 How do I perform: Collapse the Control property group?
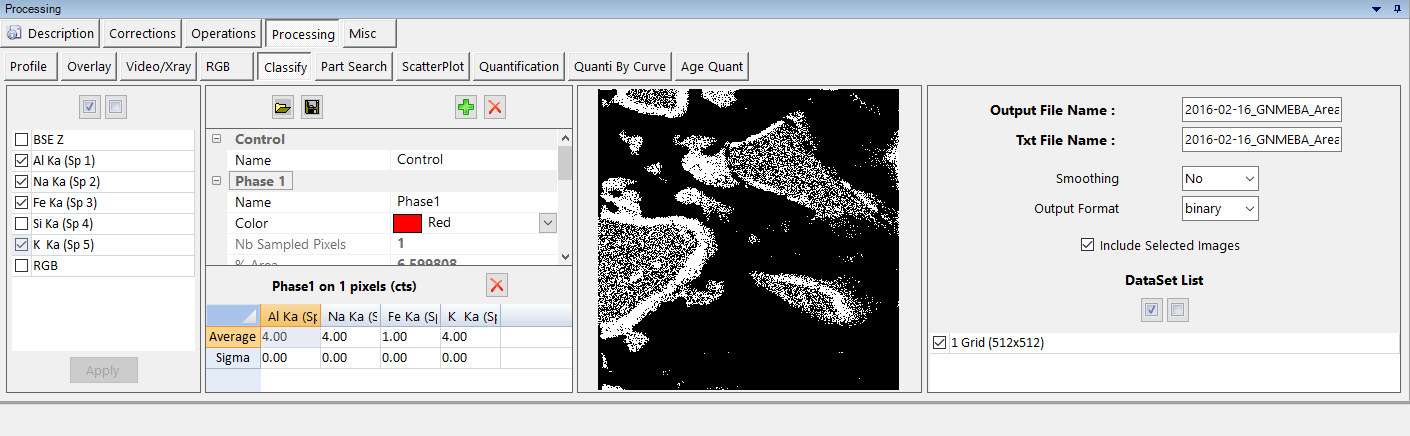click(x=216, y=139)
